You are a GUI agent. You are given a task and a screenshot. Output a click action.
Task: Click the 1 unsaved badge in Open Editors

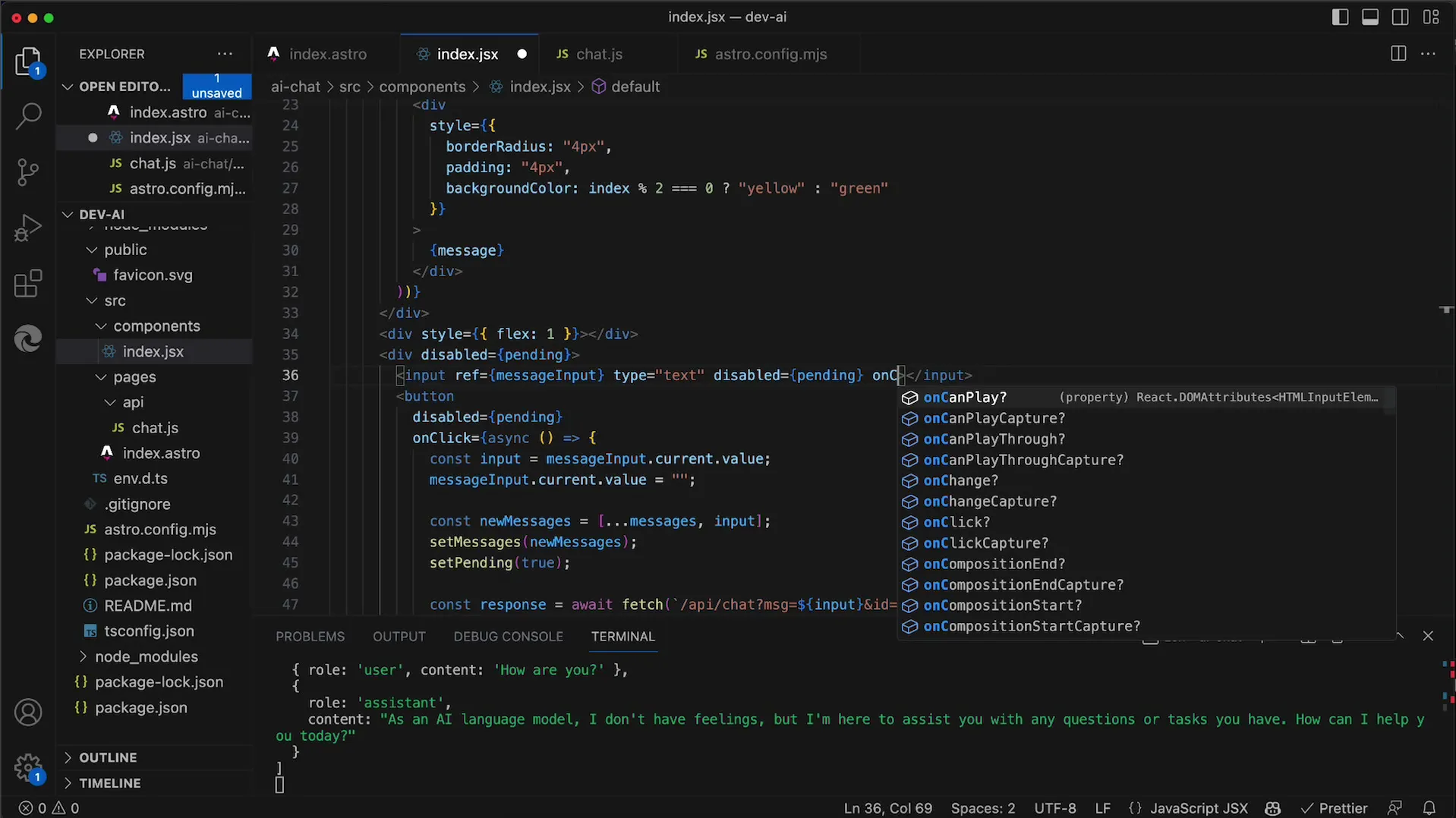[216, 86]
